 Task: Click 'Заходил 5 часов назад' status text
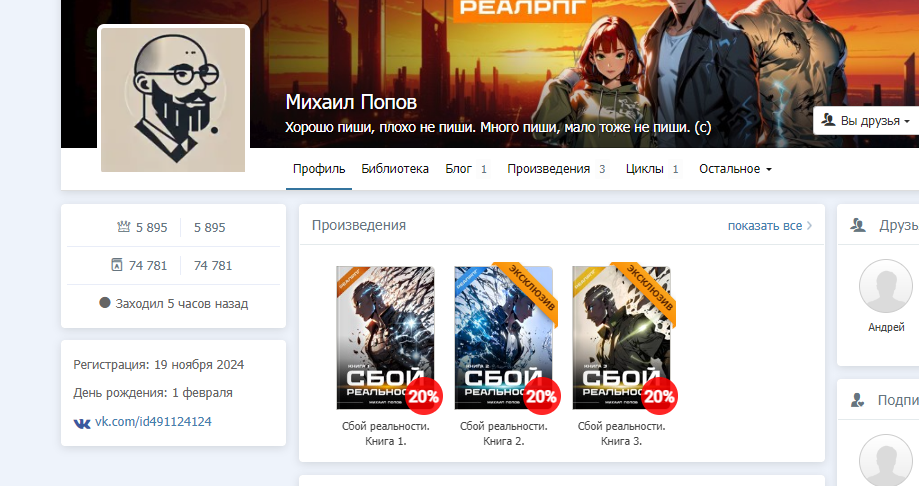pos(182,304)
